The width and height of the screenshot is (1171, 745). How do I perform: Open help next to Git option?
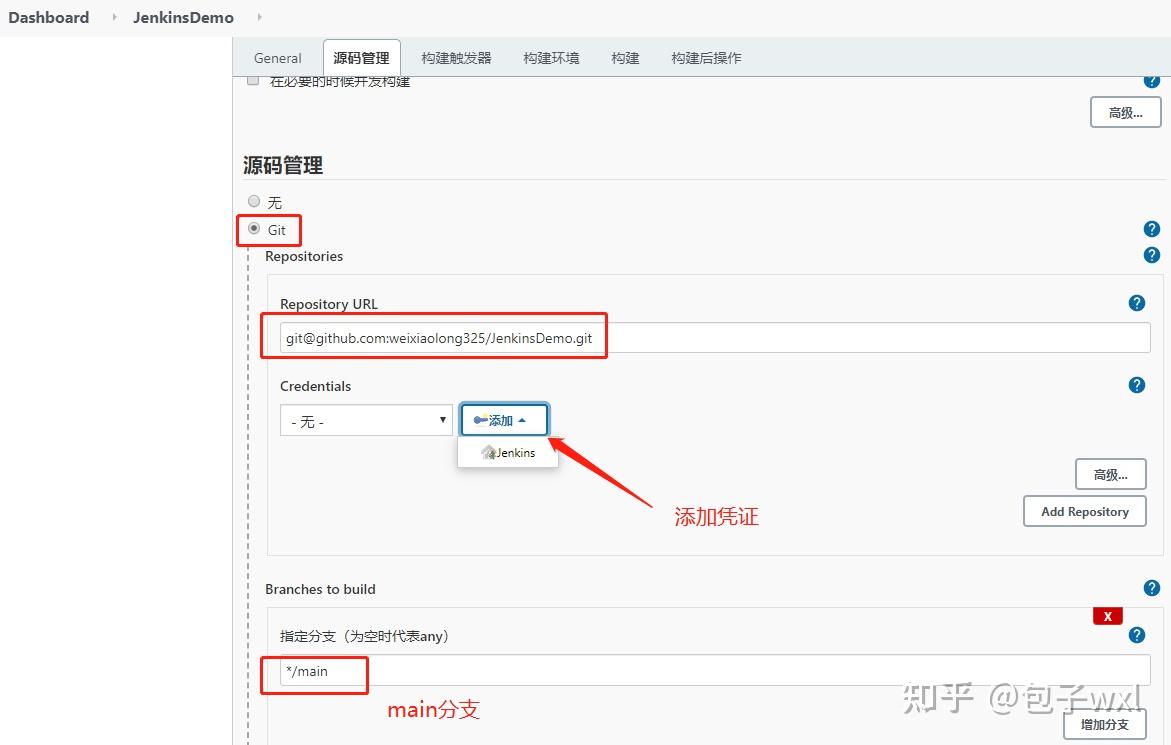point(1151,229)
